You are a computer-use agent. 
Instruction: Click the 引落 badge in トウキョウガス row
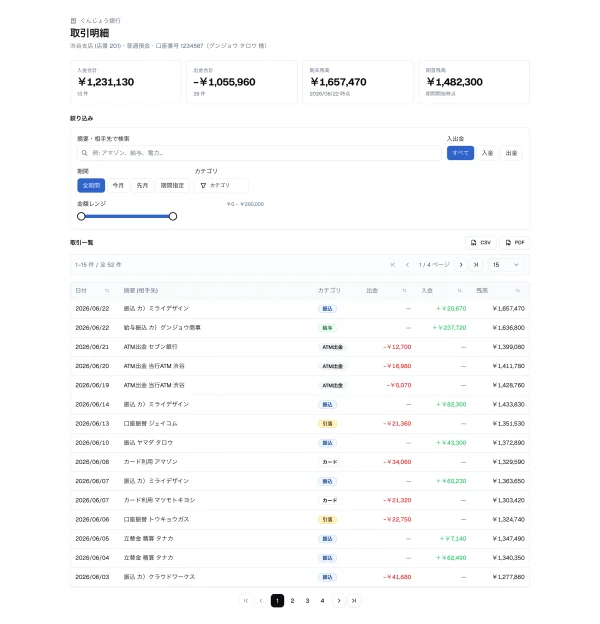[327, 520]
